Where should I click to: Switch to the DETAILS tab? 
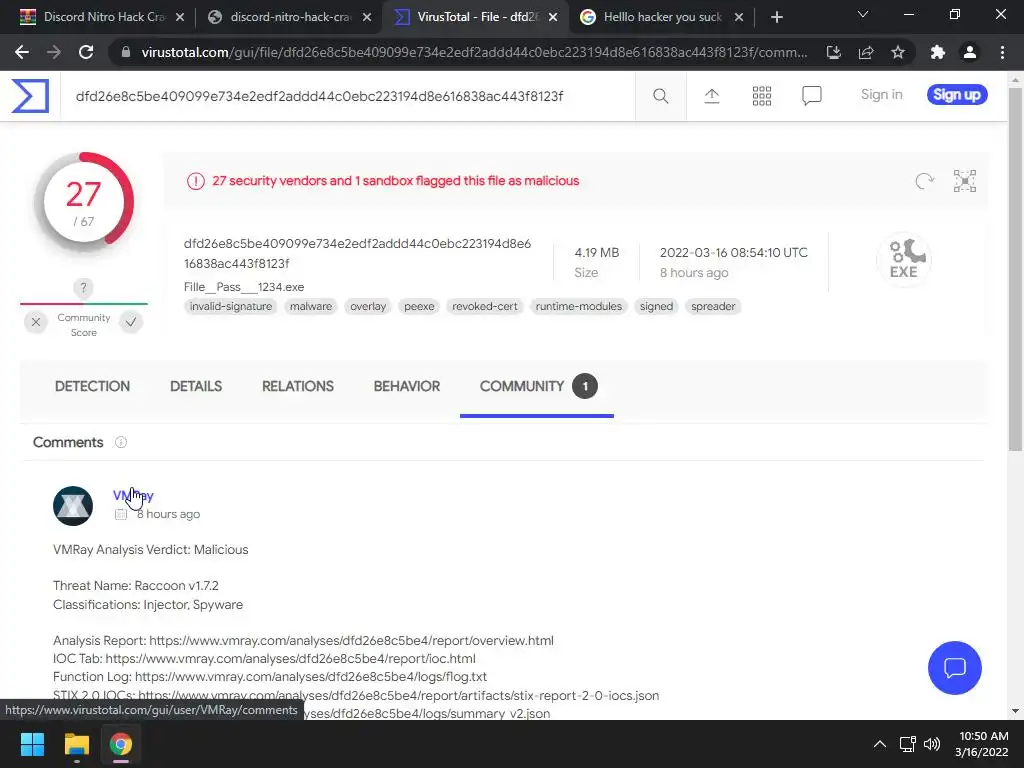coord(196,387)
